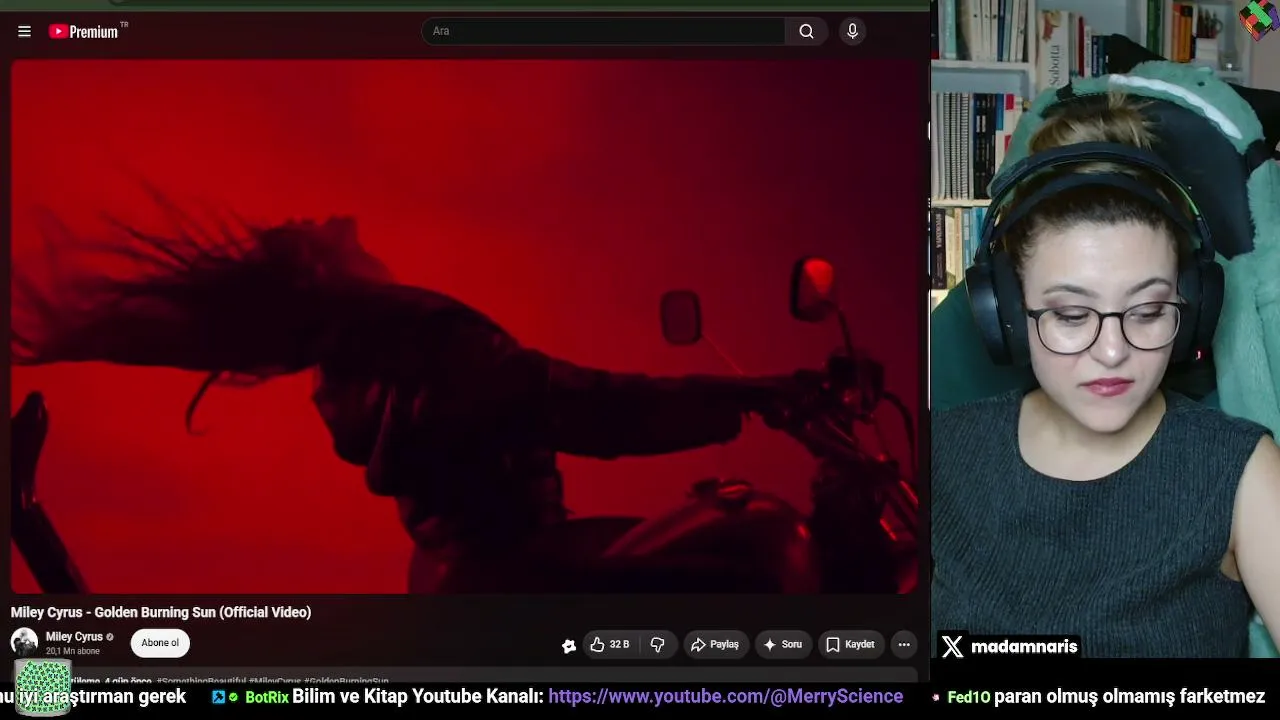This screenshot has width=1280, height=720.
Task: Open the Soru ask button
Action: click(783, 645)
